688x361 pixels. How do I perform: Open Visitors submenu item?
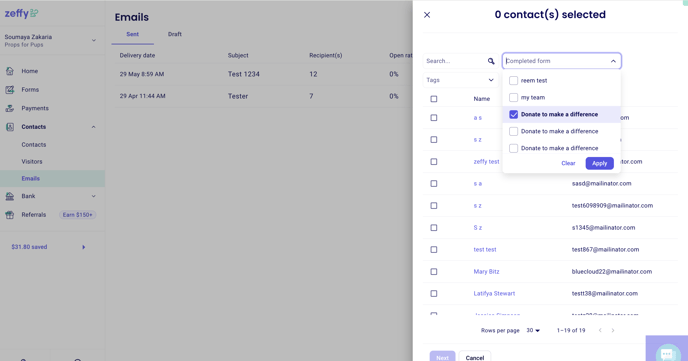point(32,161)
